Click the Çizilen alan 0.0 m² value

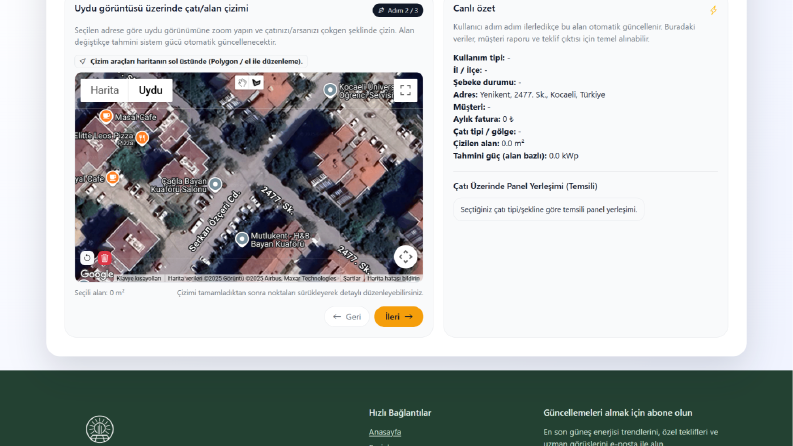pos(513,143)
